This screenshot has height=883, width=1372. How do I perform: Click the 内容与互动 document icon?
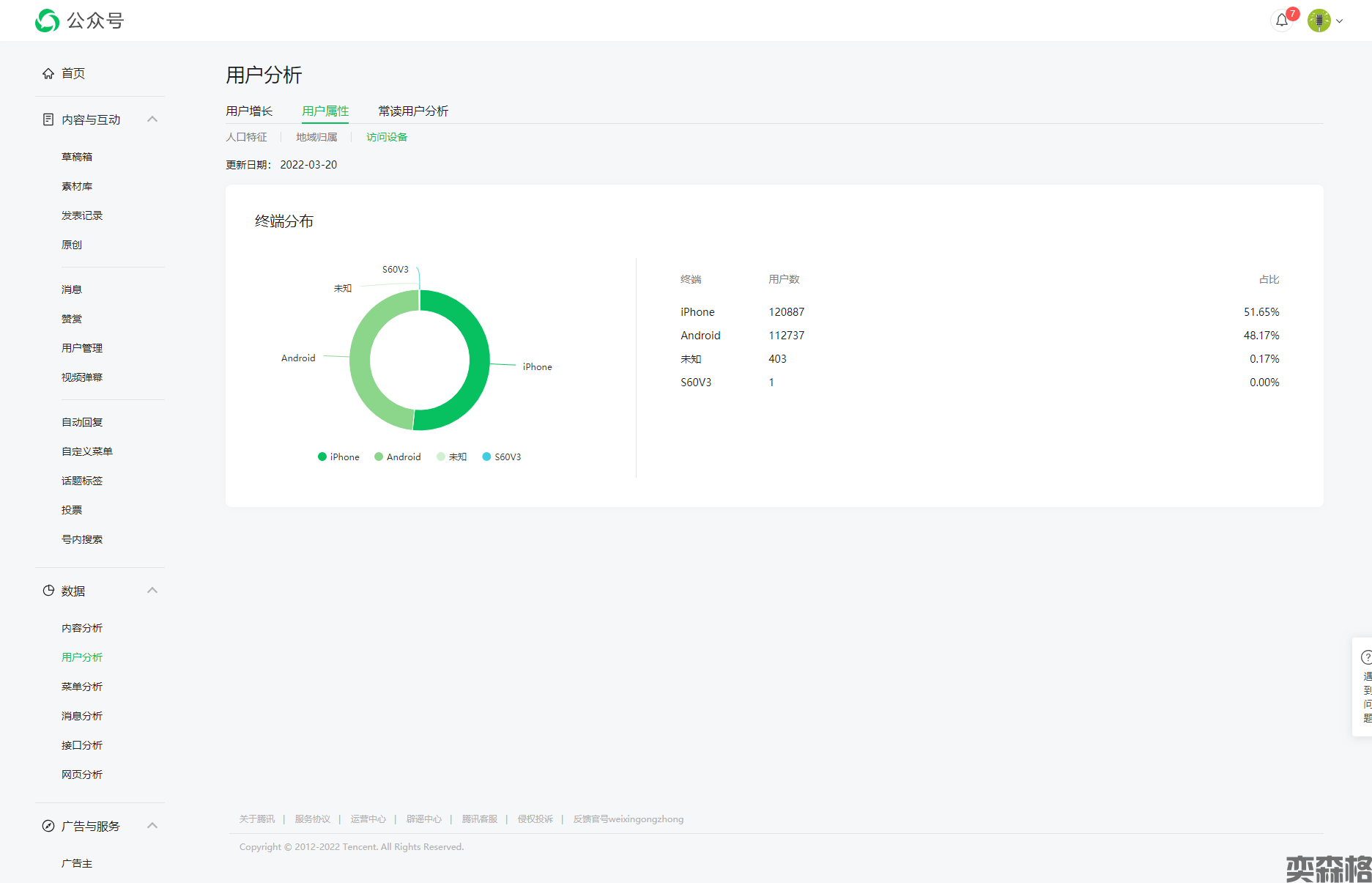[48, 119]
